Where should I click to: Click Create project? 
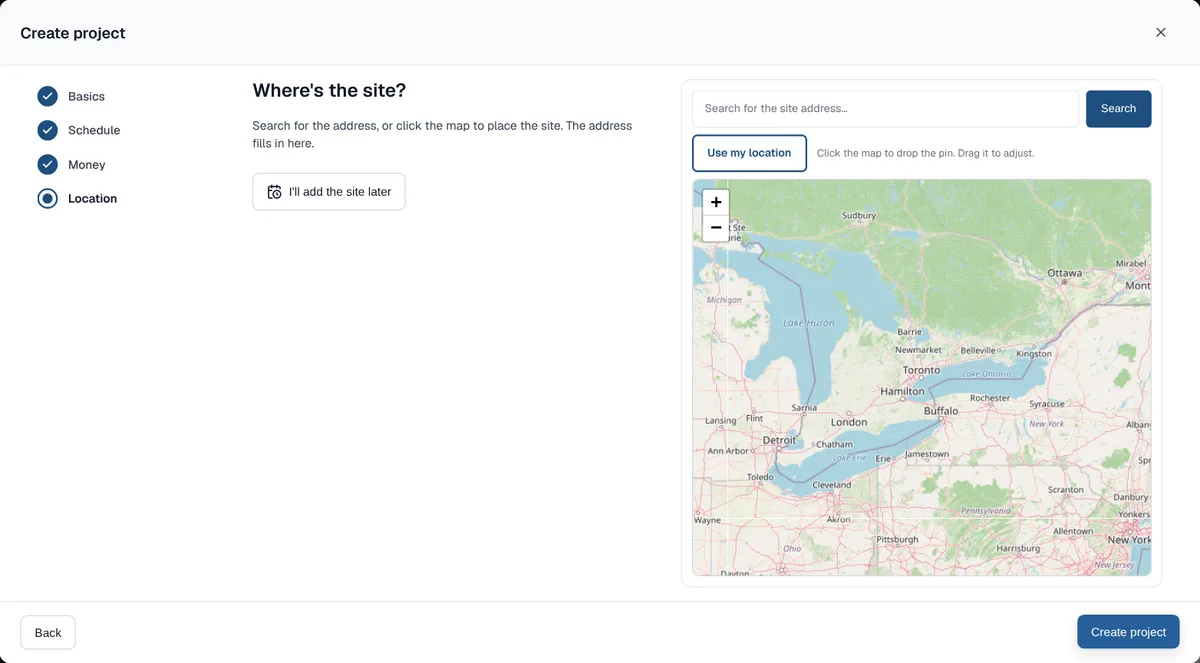[1128, 632]
